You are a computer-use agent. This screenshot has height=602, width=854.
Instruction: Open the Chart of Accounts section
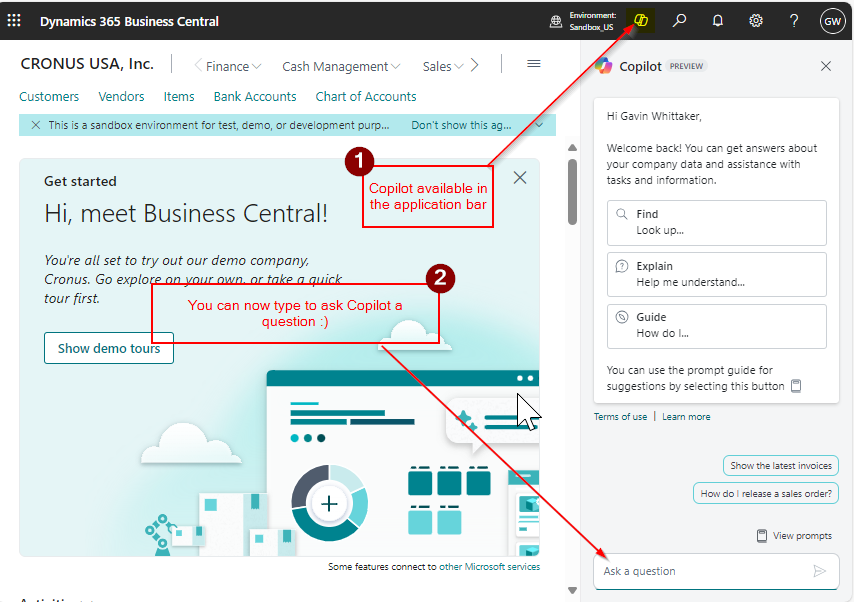[365, 96]
